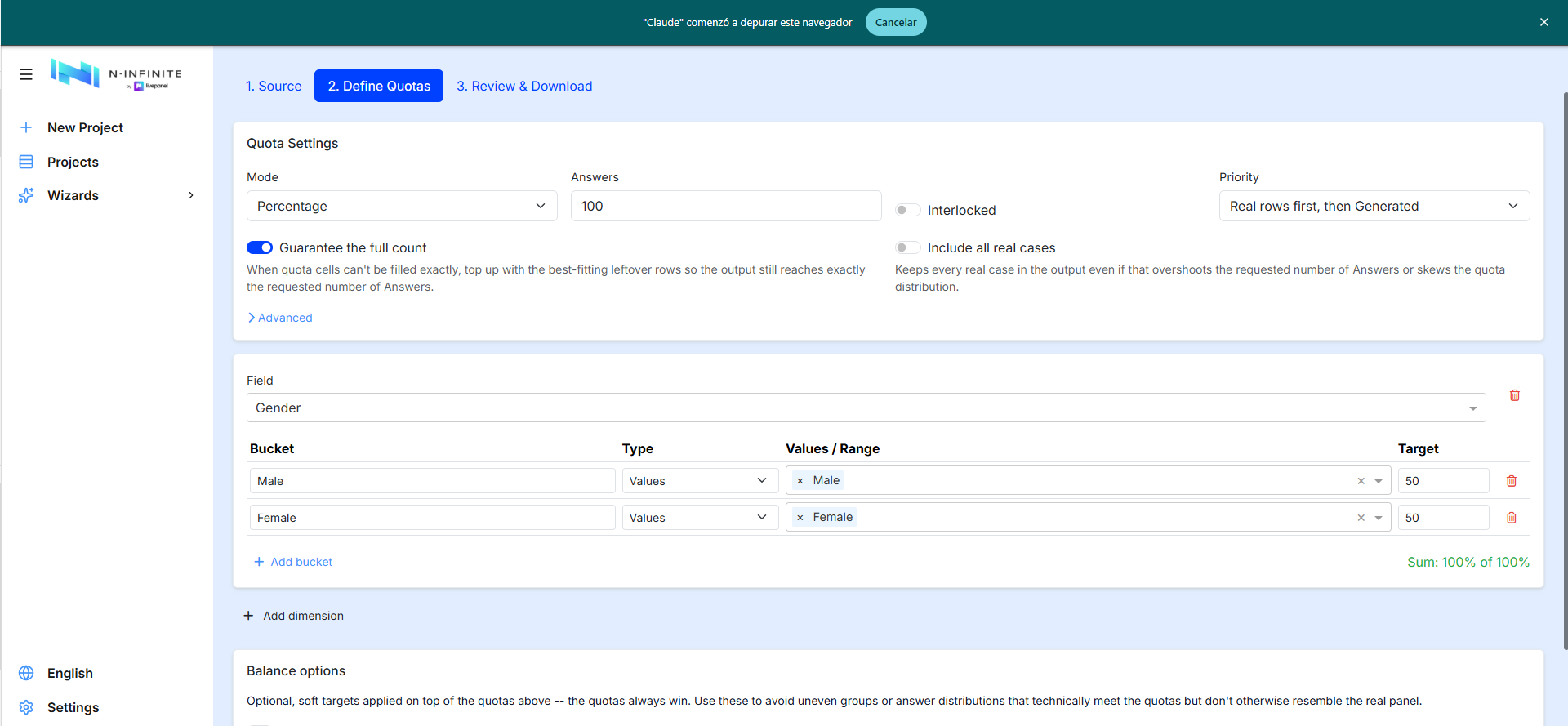The width and height of the screenshot is (1568, 726).
Task: Close the debugging notification bar
Action: (1544, 22)
